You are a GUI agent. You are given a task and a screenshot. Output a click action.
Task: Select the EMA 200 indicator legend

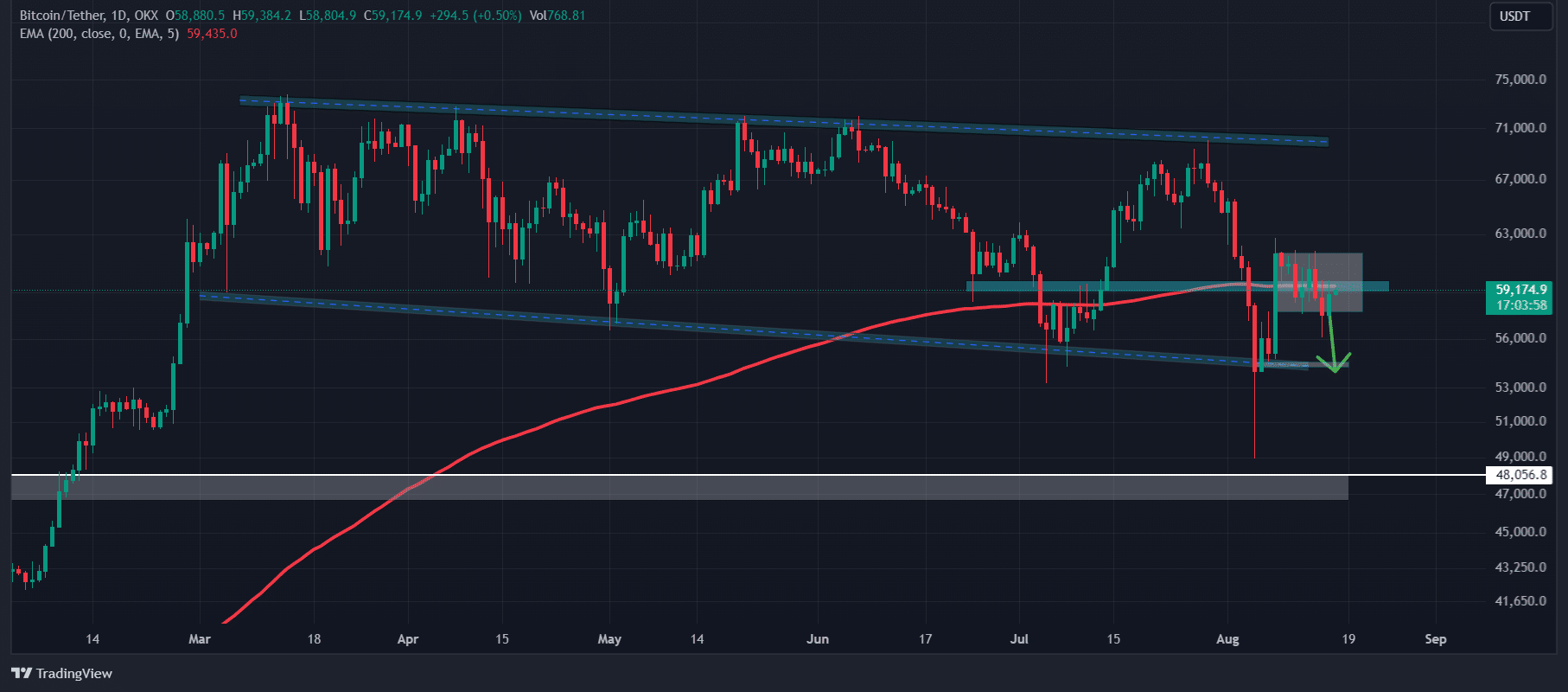tap(99, 34)
